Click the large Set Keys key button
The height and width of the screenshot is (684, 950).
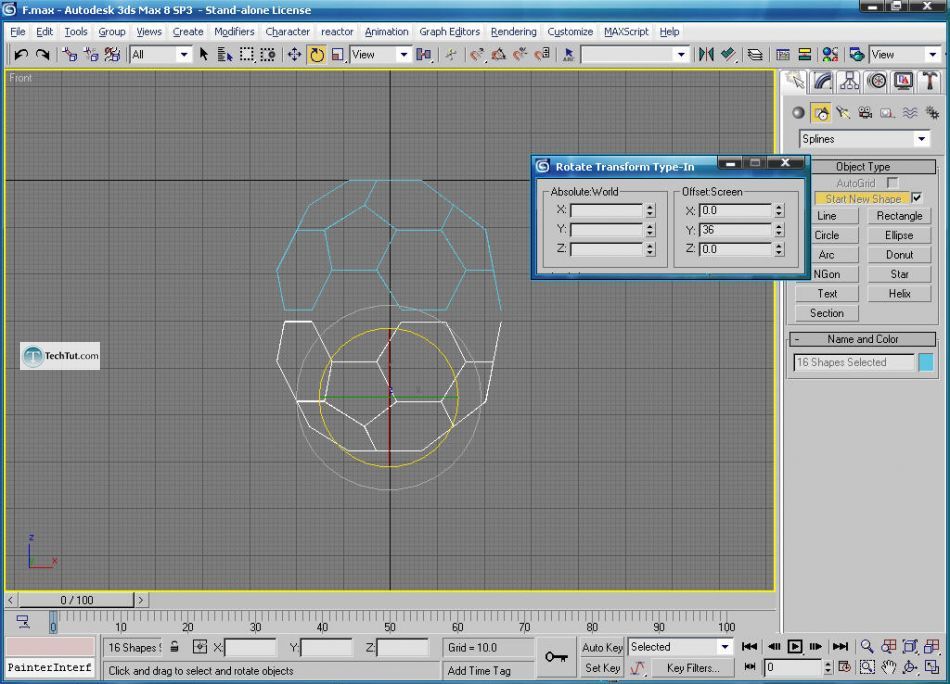point(556,657)
